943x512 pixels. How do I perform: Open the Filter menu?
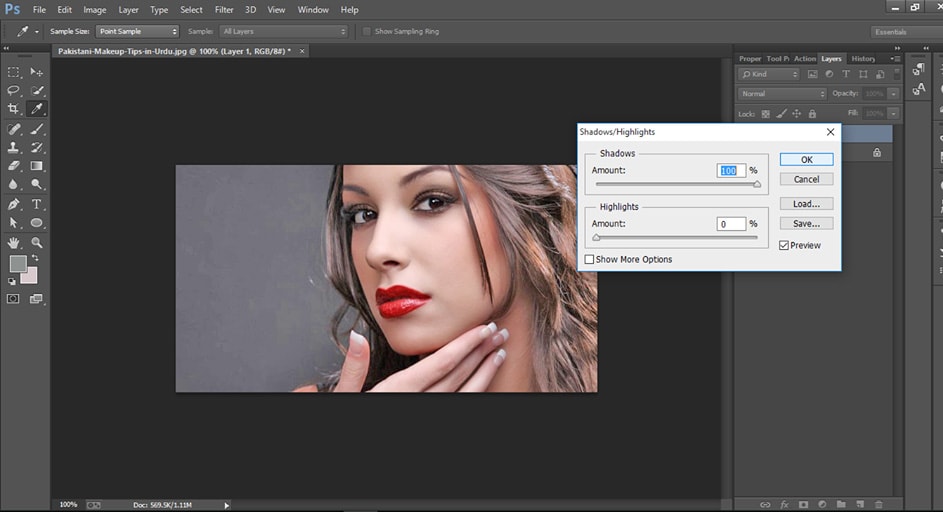click(x=224, y=10)
